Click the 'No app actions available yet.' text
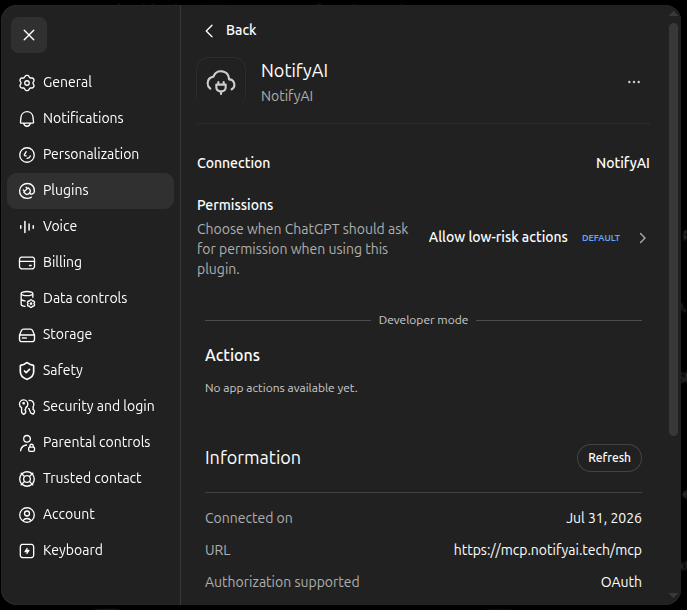The height and width of the screenshot is (610, 687). [x=281, y=388]
